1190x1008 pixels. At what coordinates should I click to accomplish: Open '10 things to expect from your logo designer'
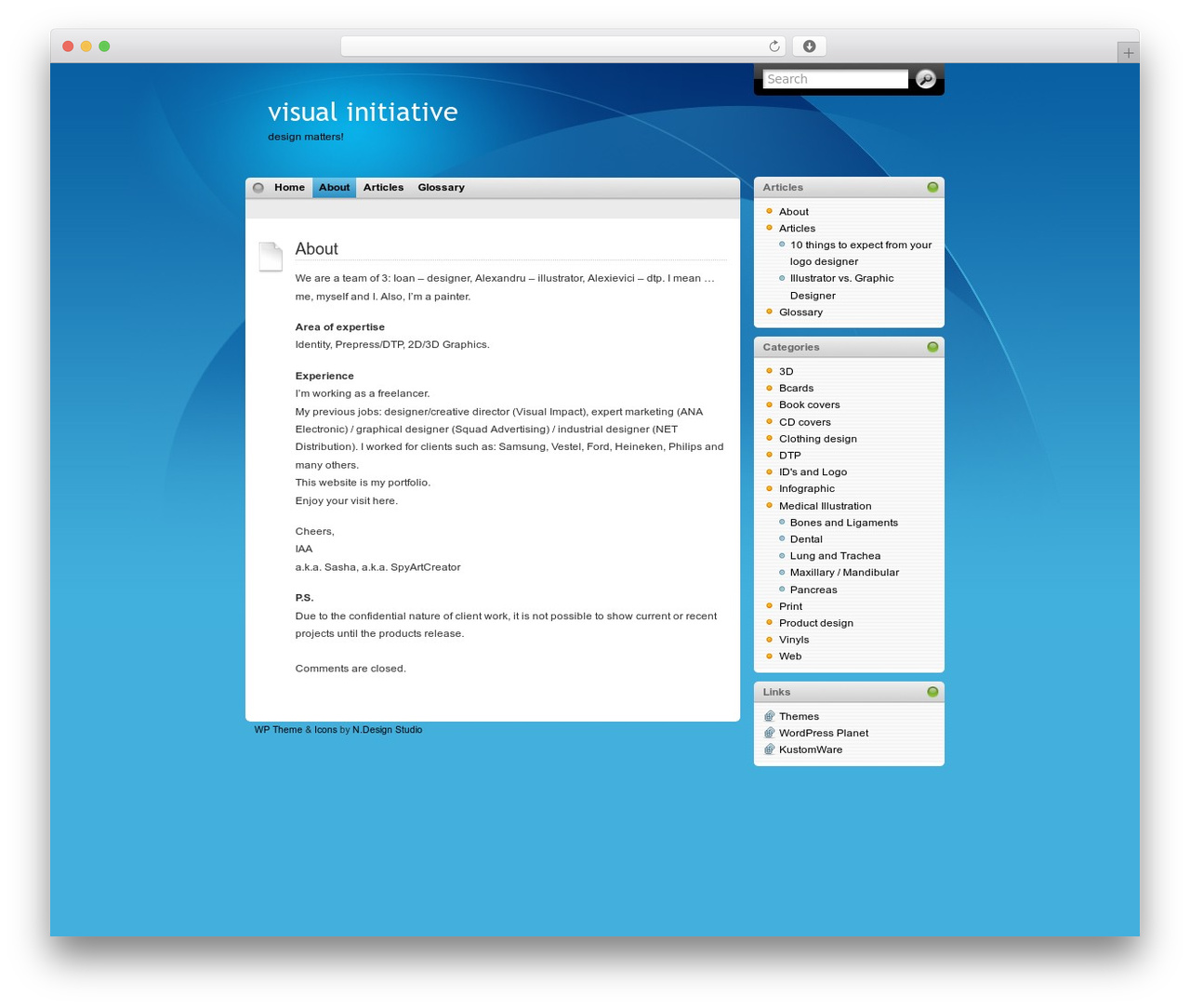[861, 253]
